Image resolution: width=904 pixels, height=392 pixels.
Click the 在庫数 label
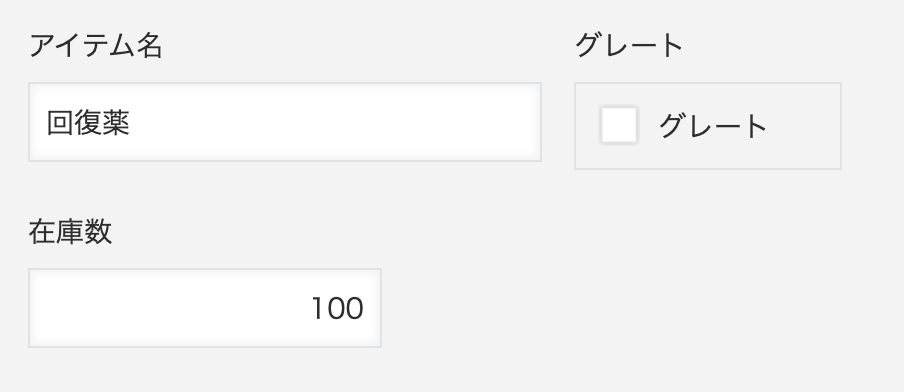[70, 232]
